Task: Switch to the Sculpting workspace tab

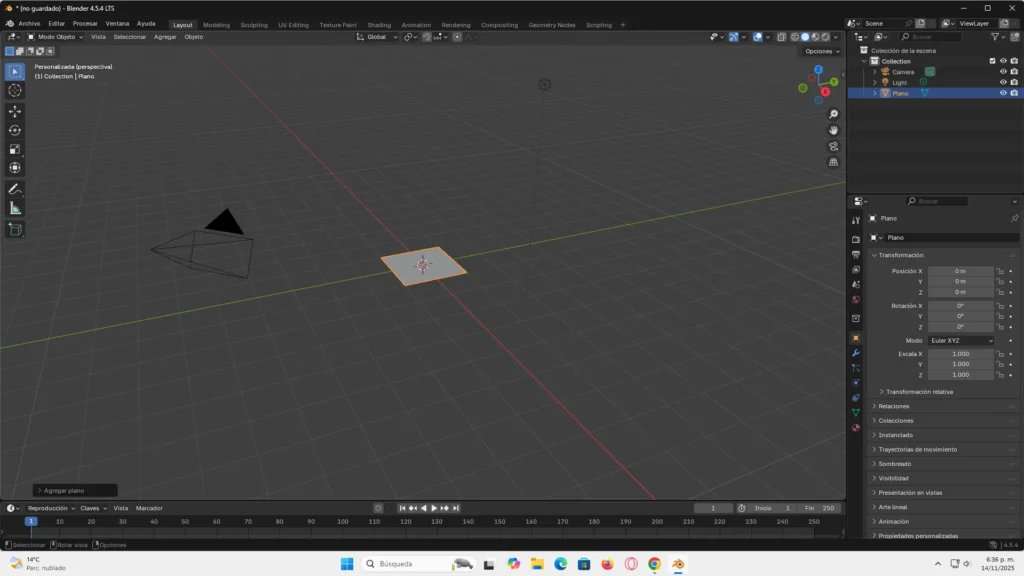Action: (254, 25)
